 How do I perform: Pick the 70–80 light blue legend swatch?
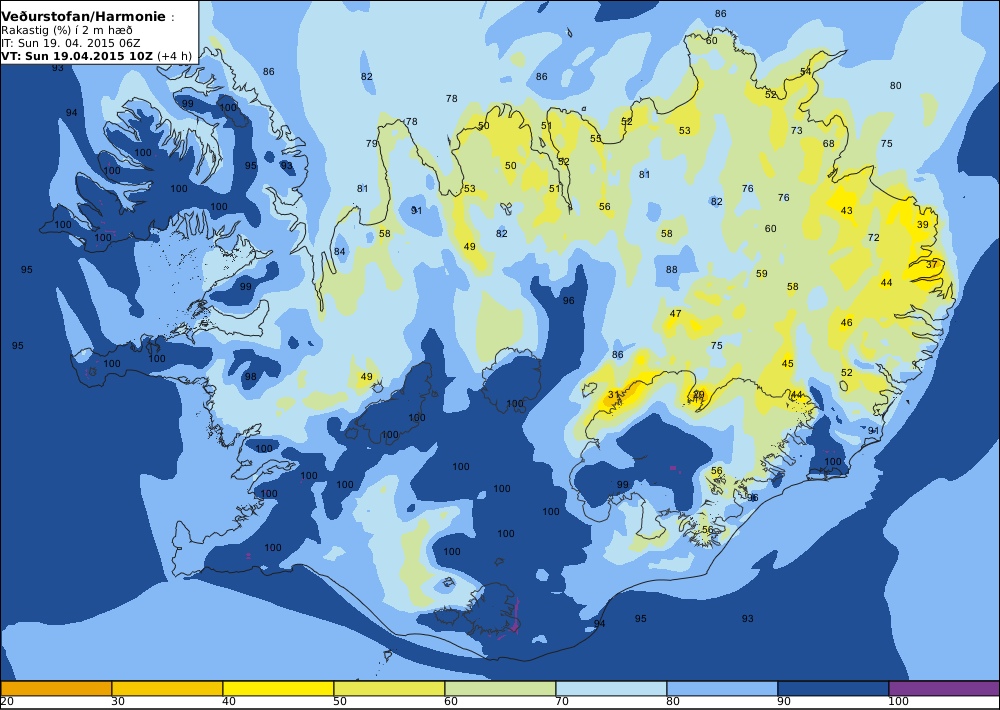tap(611, 688)
